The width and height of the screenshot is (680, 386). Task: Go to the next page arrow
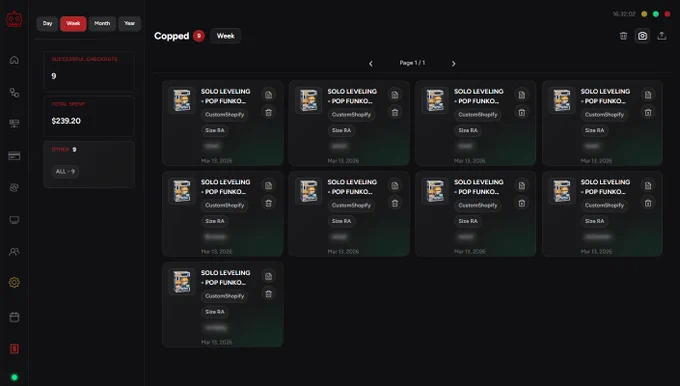click(454, 64)
